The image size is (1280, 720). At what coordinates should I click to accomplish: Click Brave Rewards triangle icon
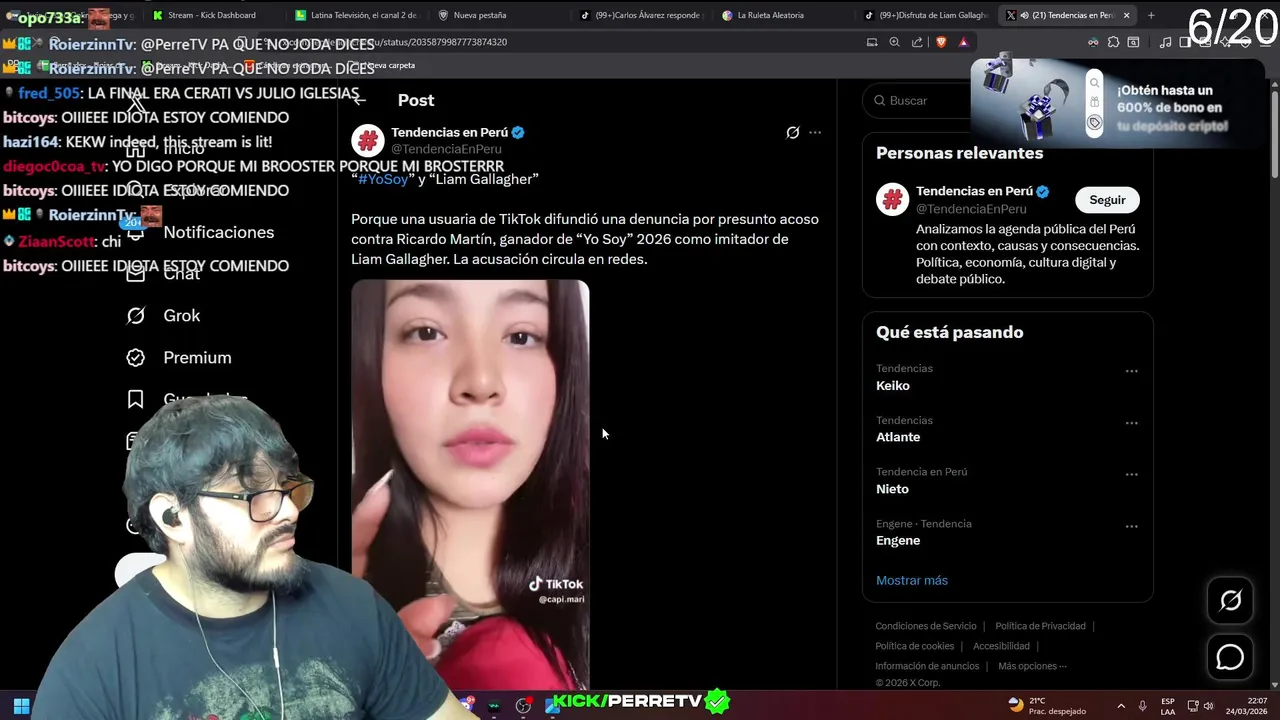[963, 42]
